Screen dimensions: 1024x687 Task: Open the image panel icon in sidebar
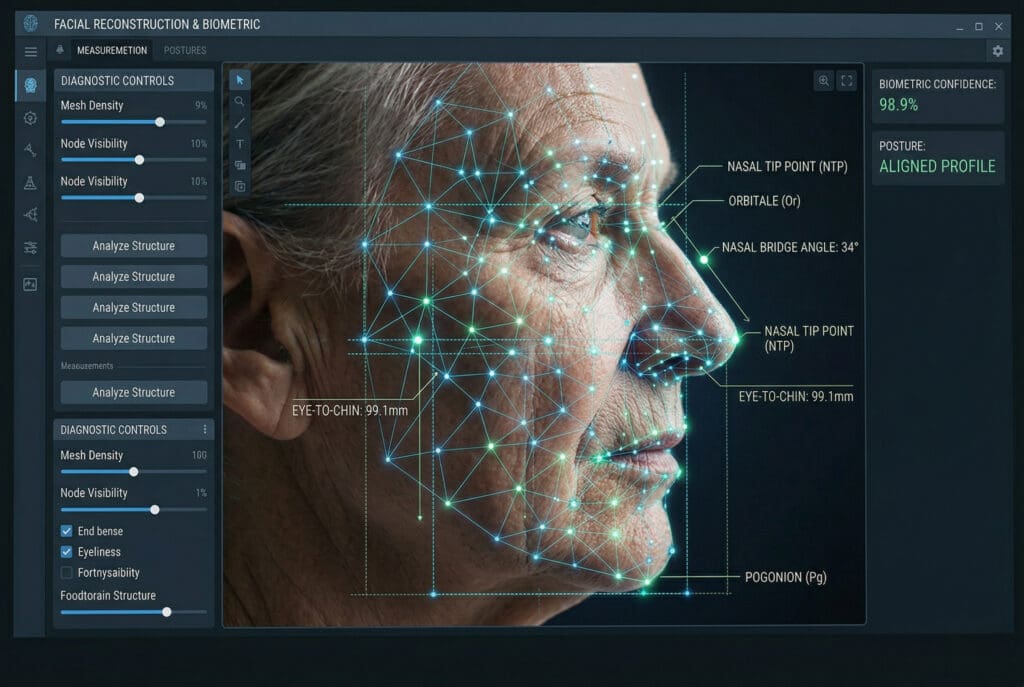tap(30, 284)
